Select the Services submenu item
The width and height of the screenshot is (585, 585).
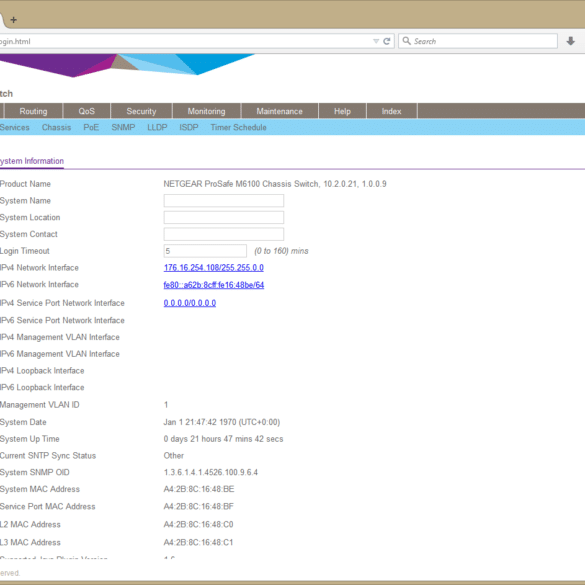(15, 128)
